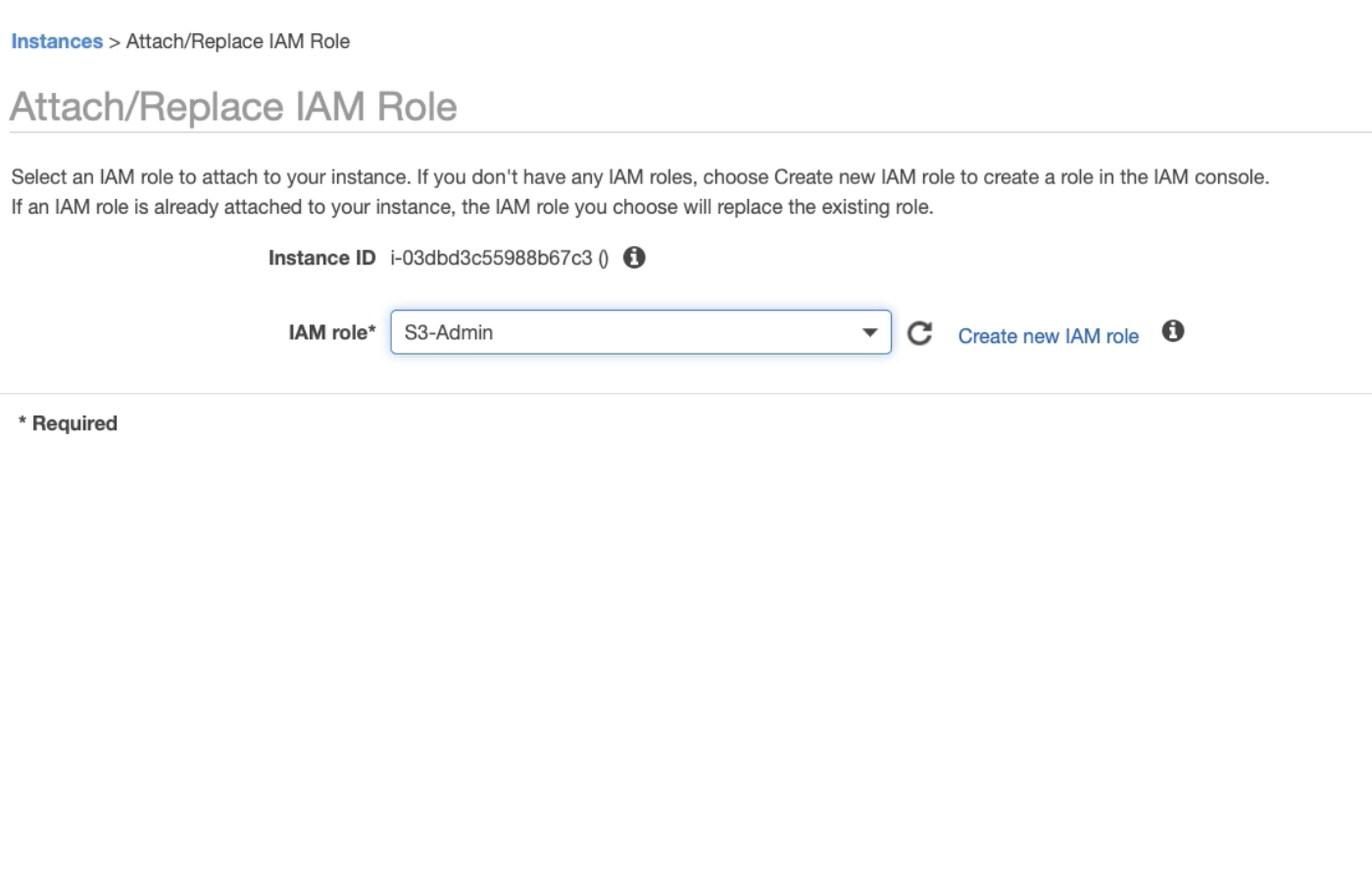
Task: Select the S3-Admin value in the combo box
Action: 449,332
